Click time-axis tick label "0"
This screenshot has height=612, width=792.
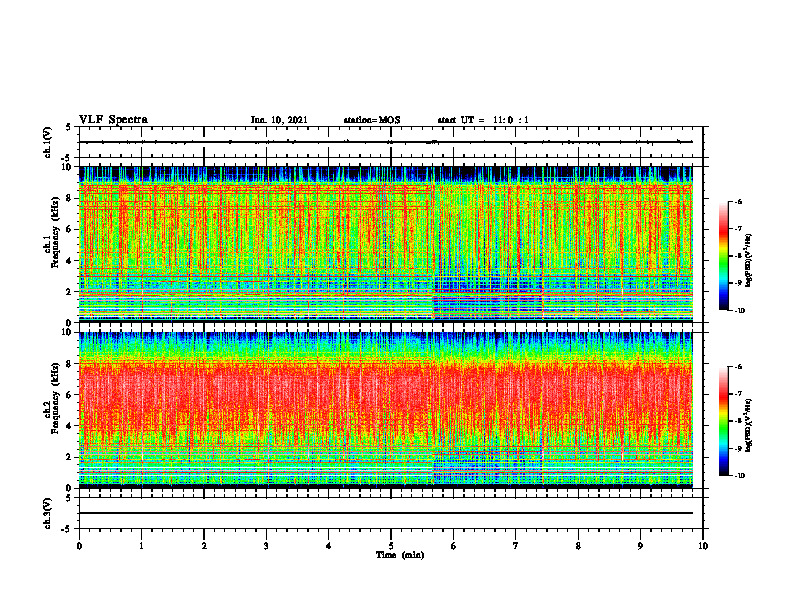click(x=79, y=546)
